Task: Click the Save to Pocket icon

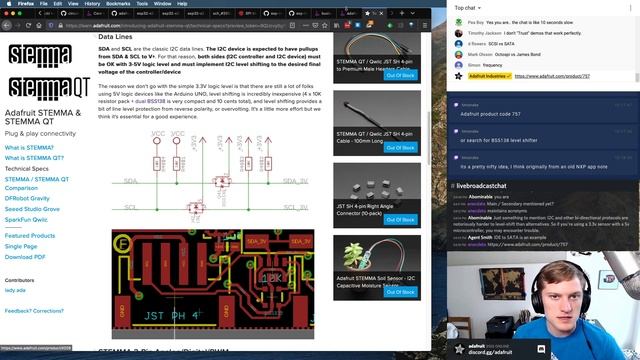Action: tap(315, 25)
